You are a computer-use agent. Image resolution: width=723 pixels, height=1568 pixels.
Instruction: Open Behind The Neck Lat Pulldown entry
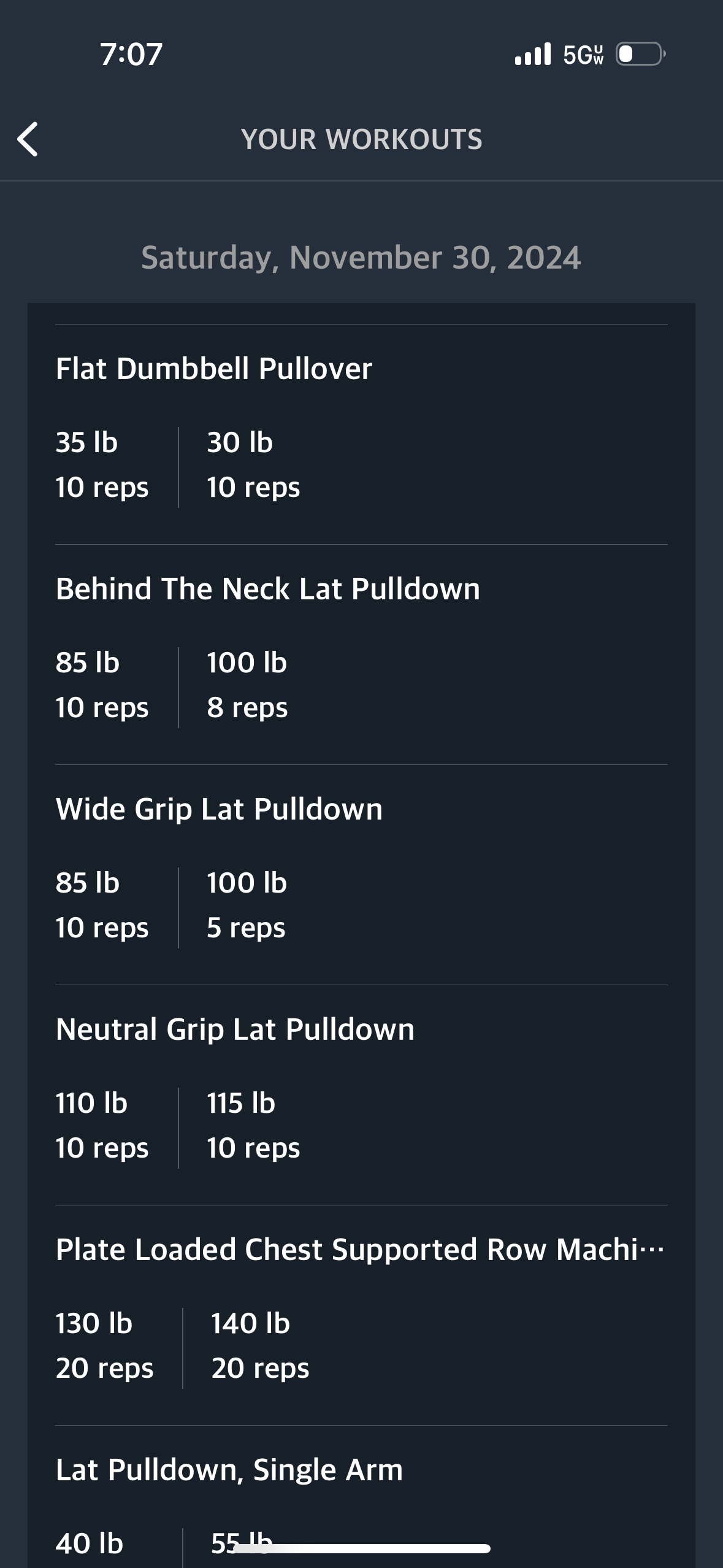point(267,589)
